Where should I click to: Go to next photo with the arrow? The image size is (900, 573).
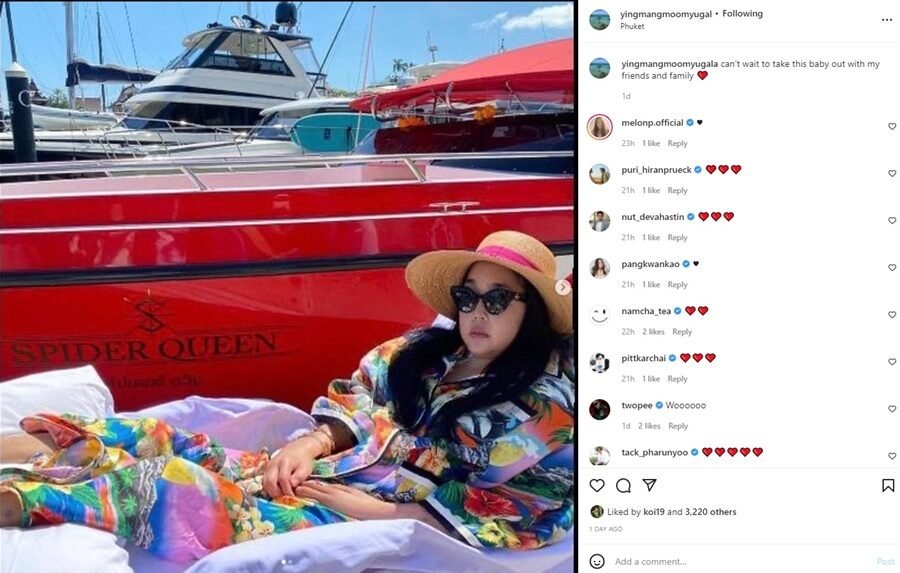coord(563,286)
